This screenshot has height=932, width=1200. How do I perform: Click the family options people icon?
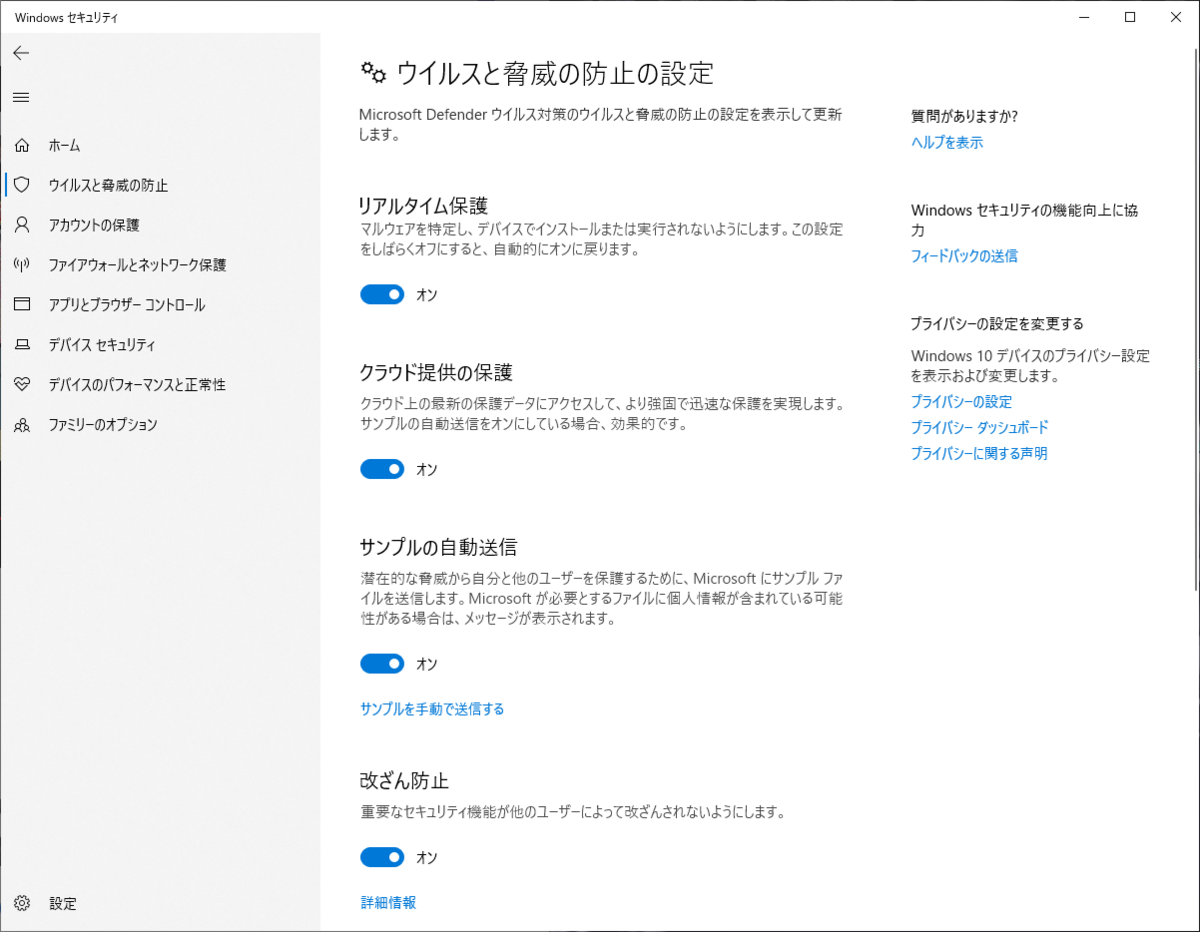tap(22, 425)
